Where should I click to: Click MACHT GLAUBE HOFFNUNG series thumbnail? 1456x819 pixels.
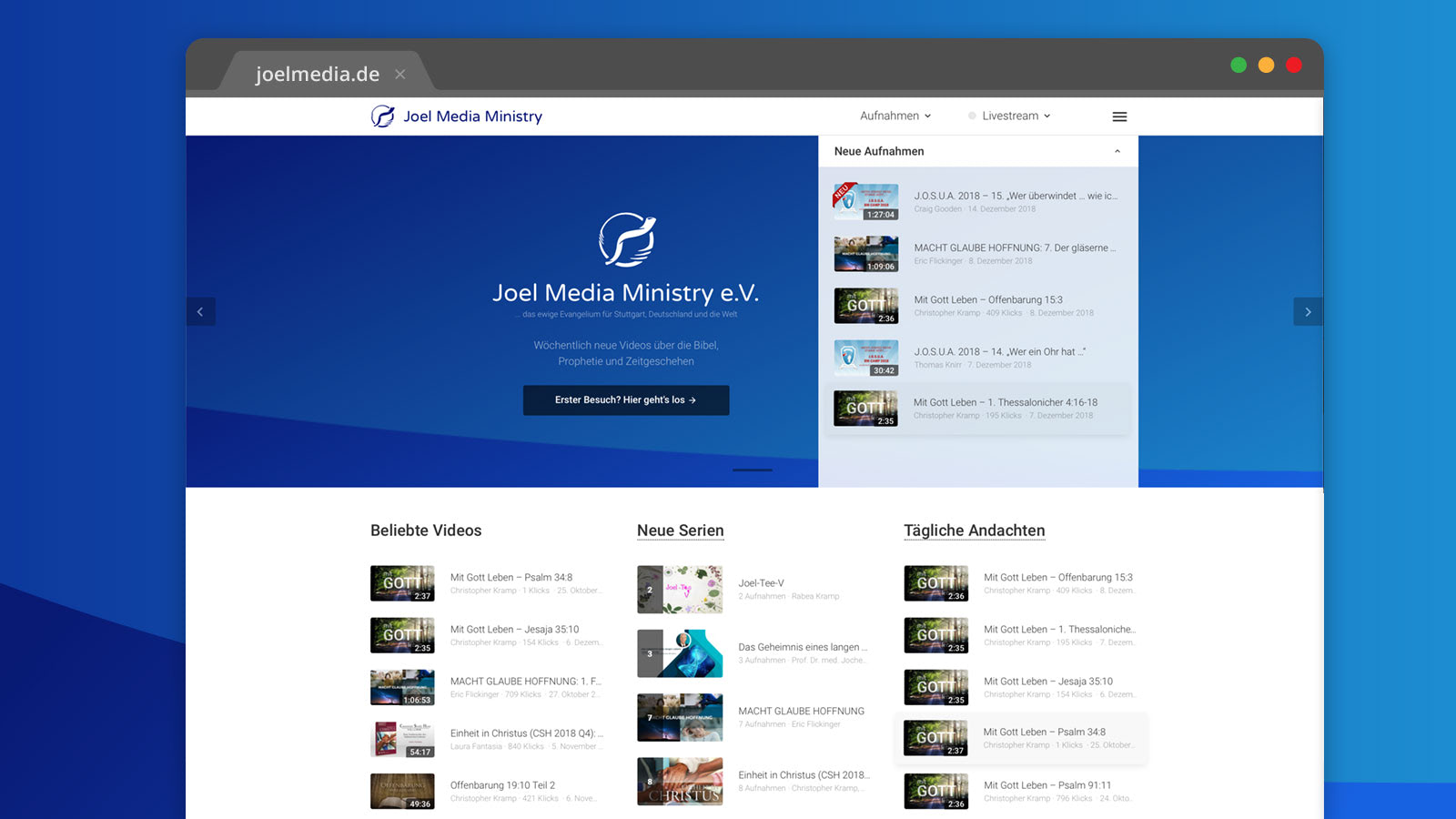click(x=680, y=717)
